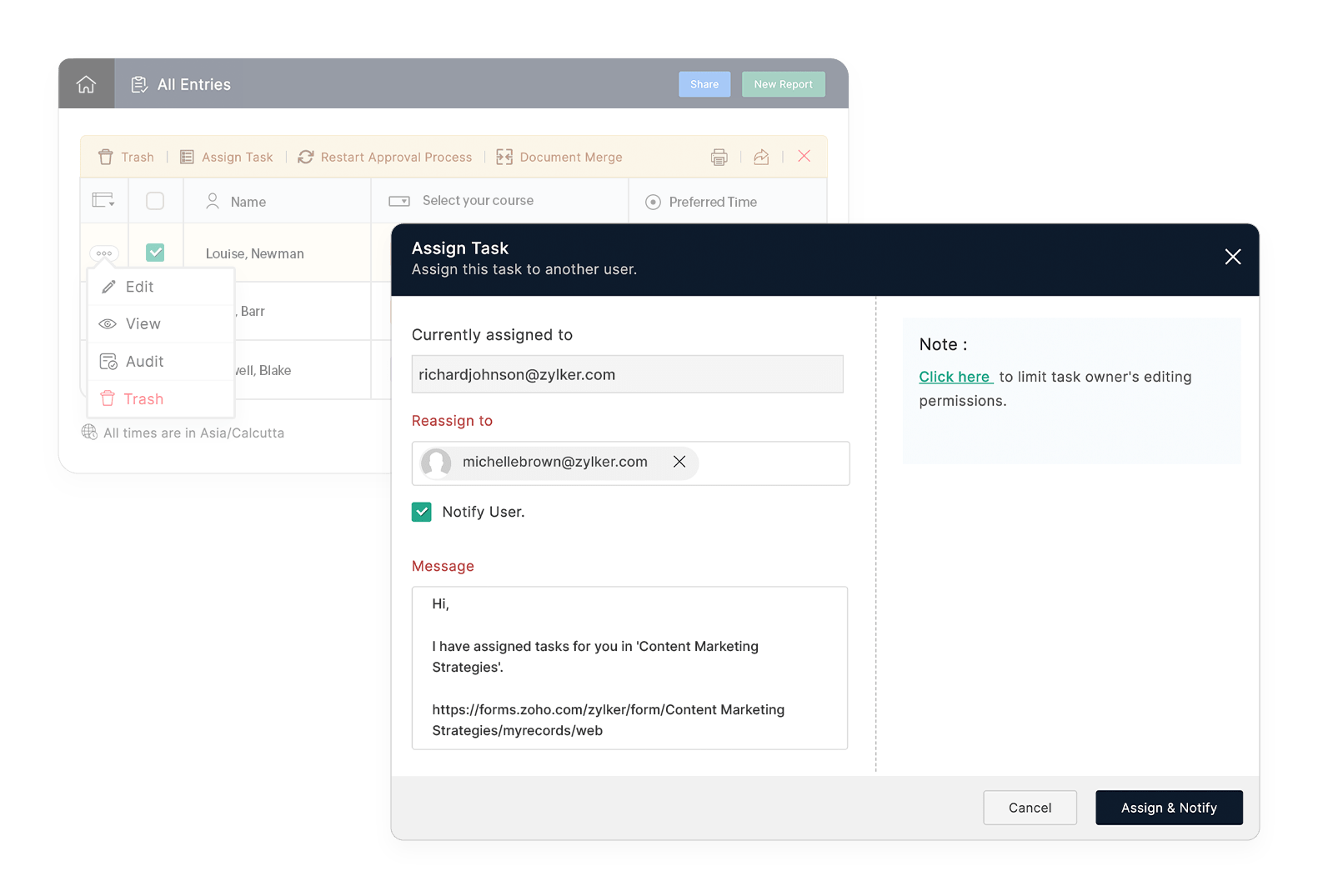This screenshot has width=1328, height=896.
Task: Click the Currently assigned to email field
Action: (627, 374)
